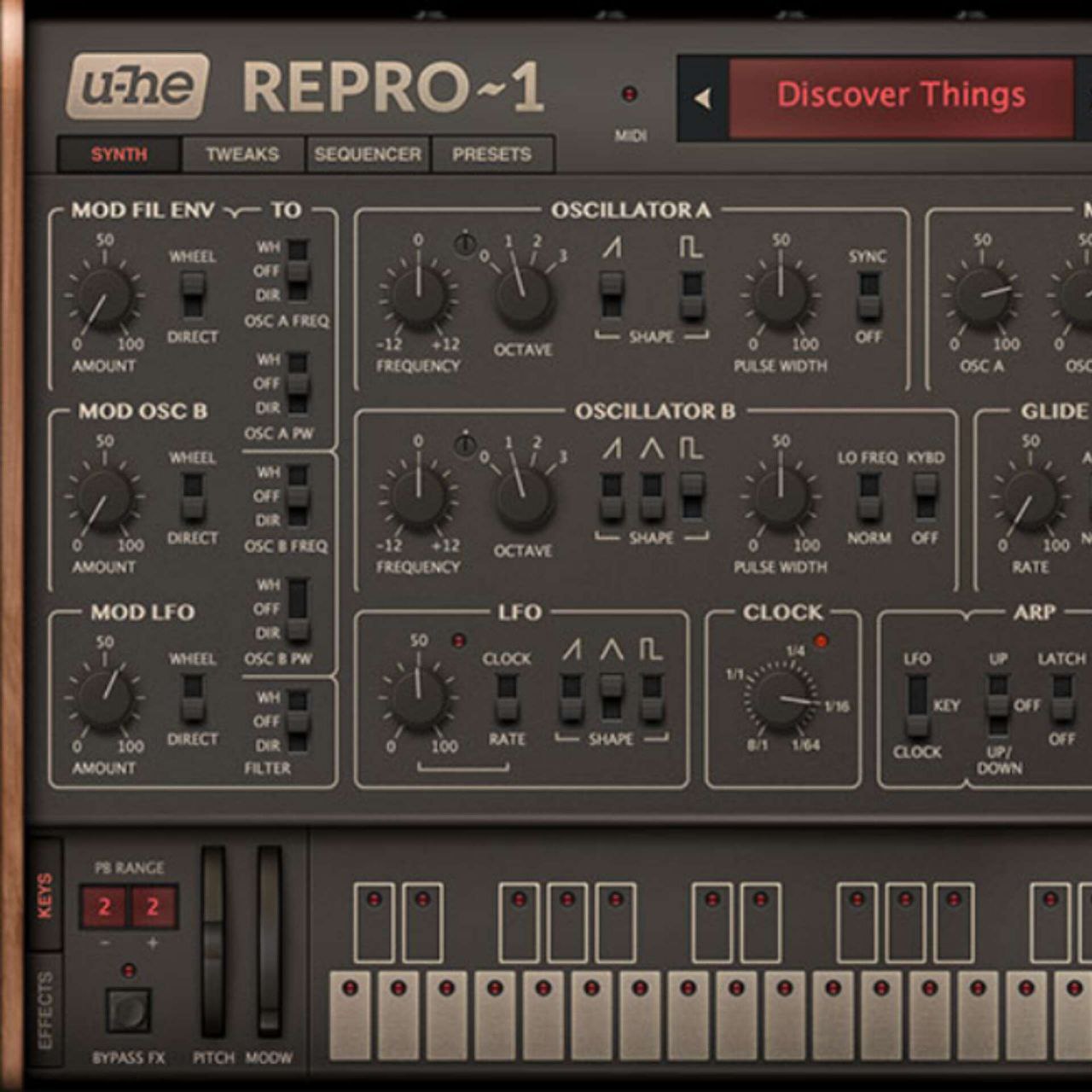Click the GLIDE RATE knob
Screen dimensions: 1092x1092
pos(1031,498)
